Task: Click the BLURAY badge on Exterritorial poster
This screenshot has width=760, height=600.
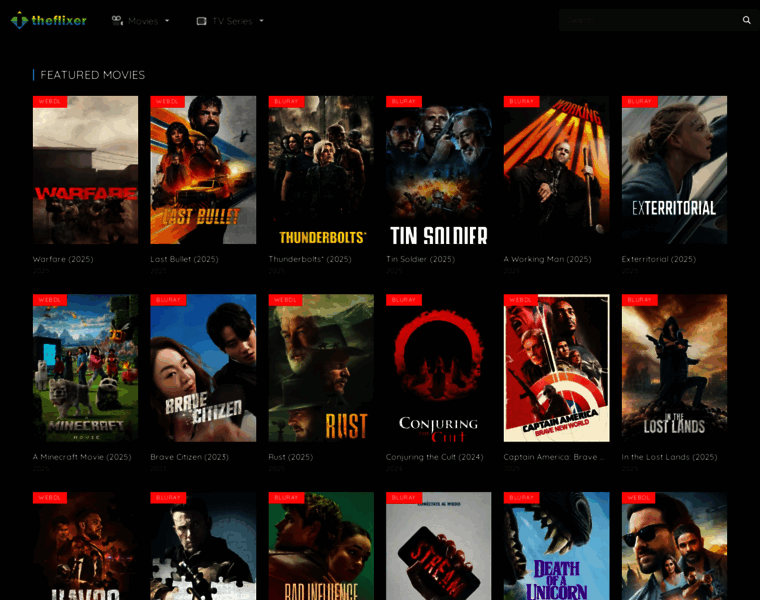Action: [639, 101]
